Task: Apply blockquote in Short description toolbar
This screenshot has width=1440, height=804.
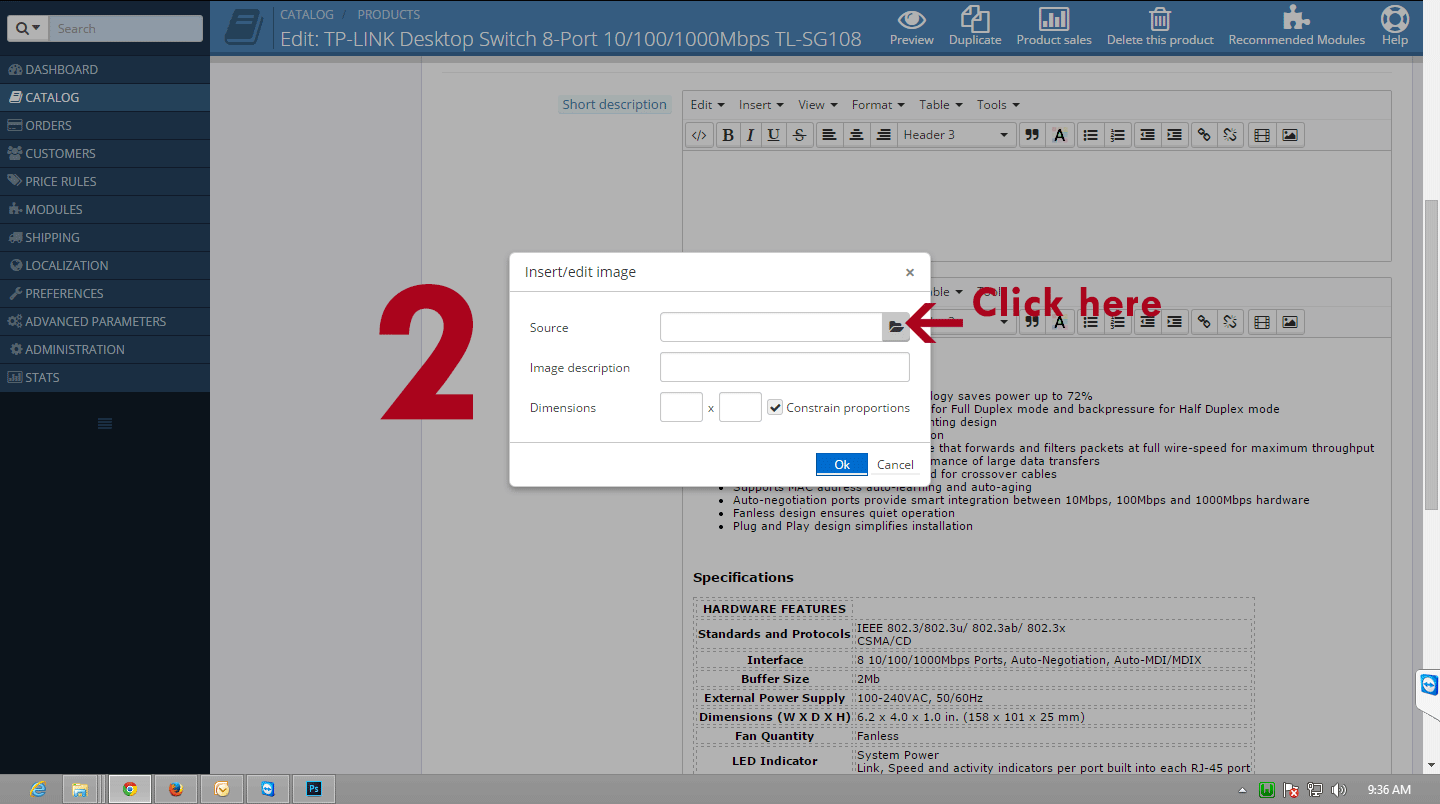Action: coord(1032,135)
